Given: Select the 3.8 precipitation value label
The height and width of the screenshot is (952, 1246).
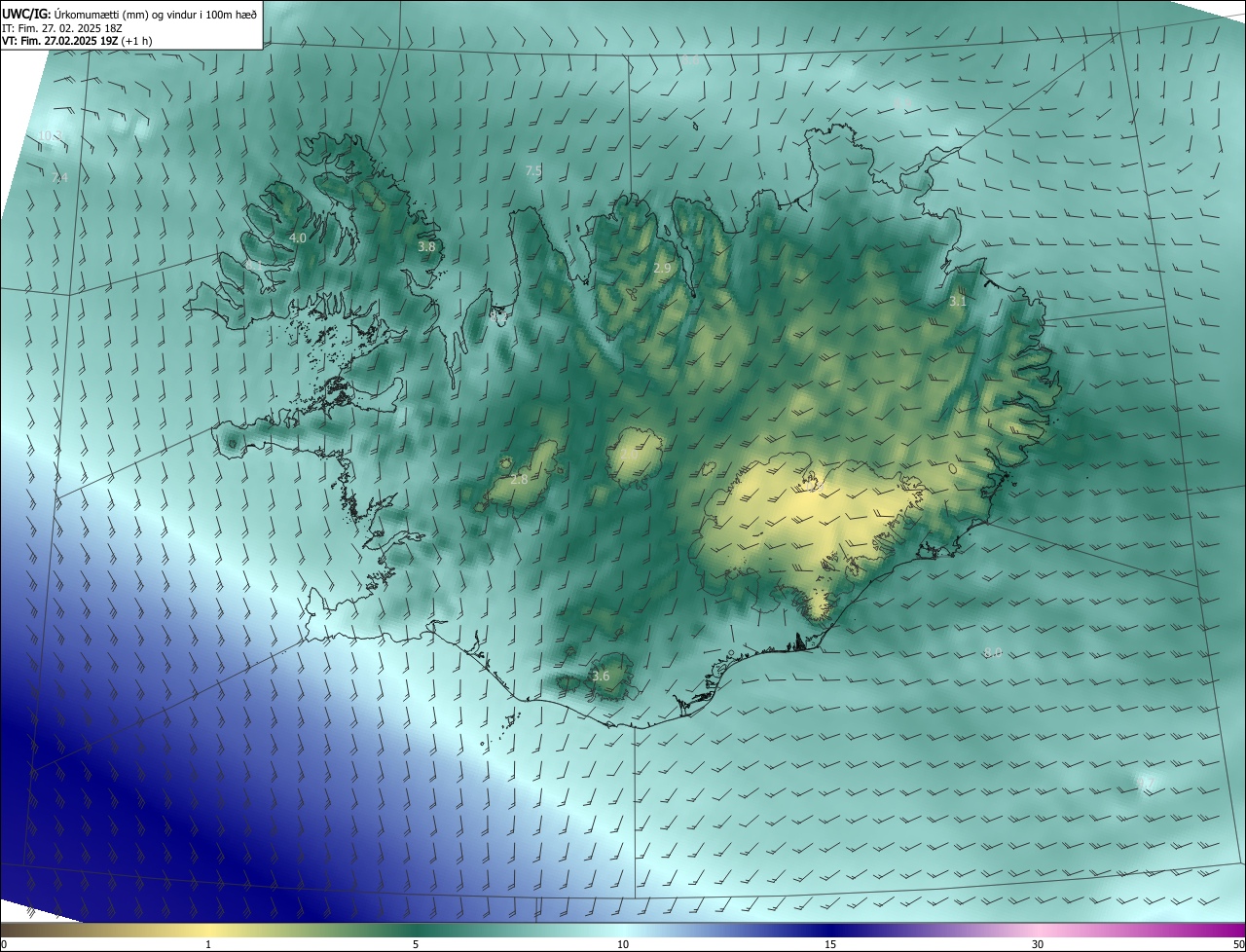Looking at the screenshot, I should (426, 247).
